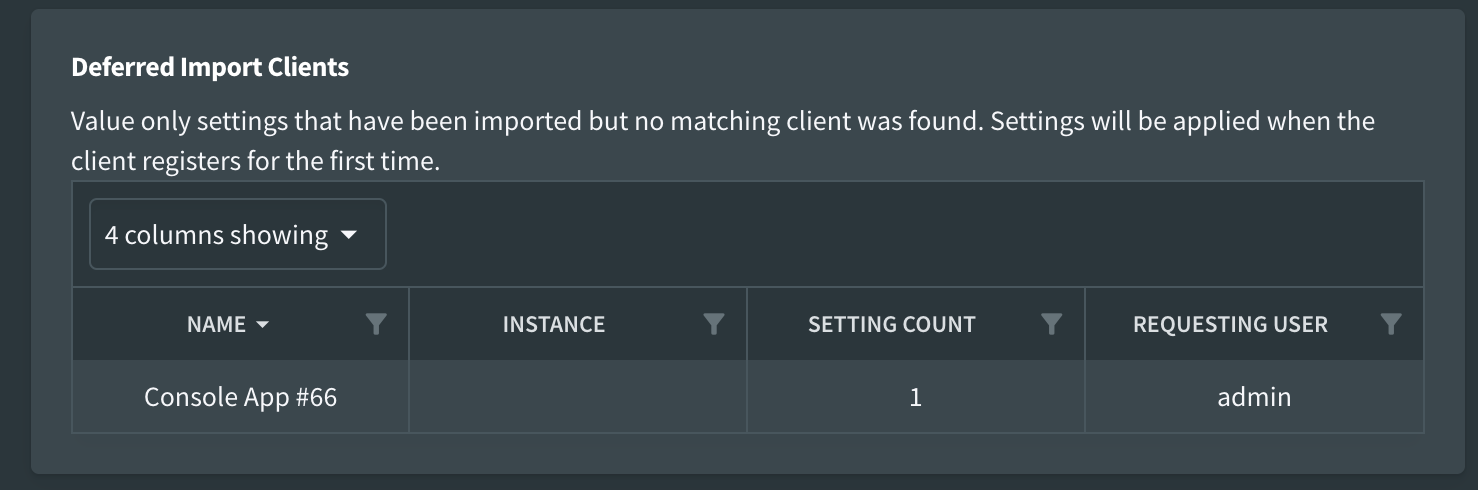Sort table by NAME column header
This screenshot has height=490, width=1478.
click(216, 324)
